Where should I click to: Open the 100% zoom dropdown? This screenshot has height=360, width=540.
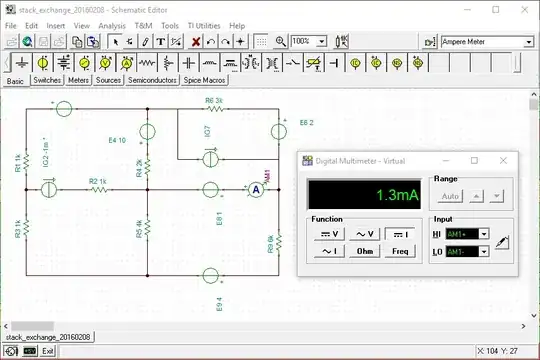(322, 42)
